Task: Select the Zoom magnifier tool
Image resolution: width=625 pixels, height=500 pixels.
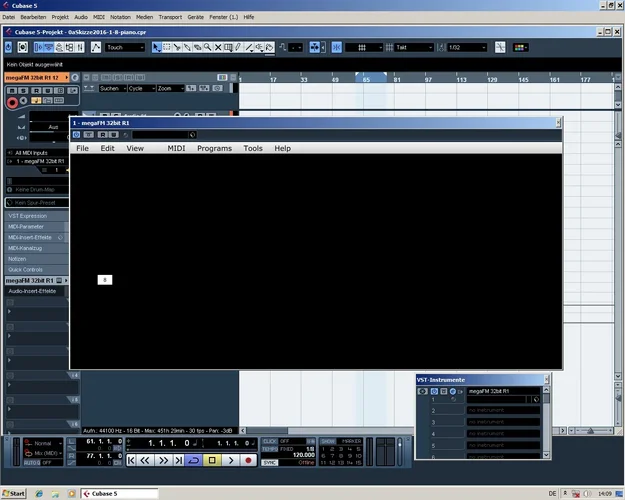Action: 208,47
